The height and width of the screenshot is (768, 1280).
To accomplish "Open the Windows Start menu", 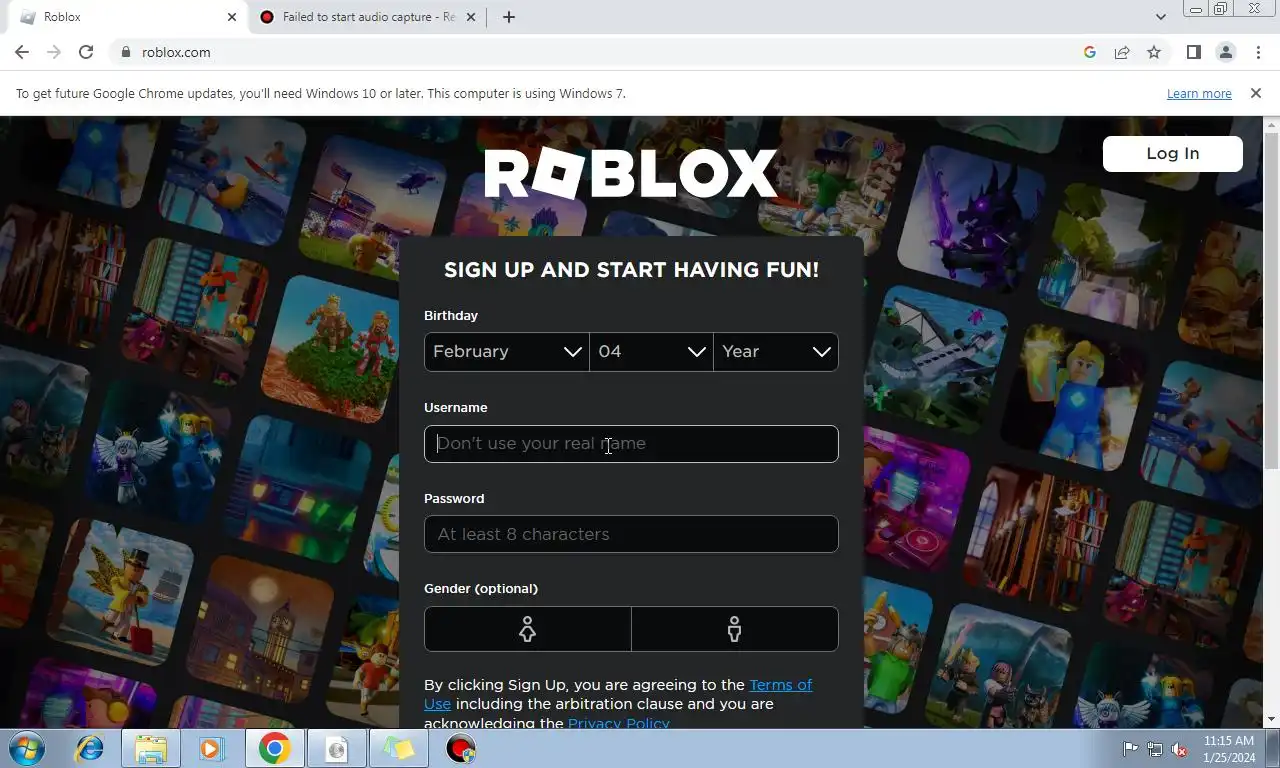I will [27, 748].
